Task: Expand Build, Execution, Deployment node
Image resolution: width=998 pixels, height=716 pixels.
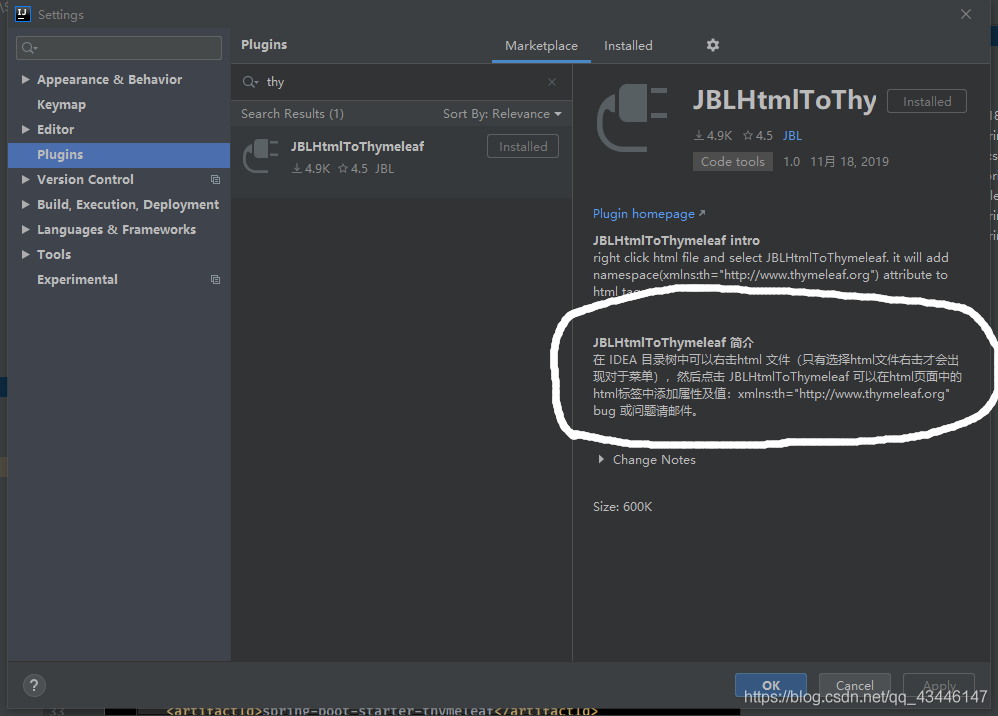Action: (x=25, y=204)
